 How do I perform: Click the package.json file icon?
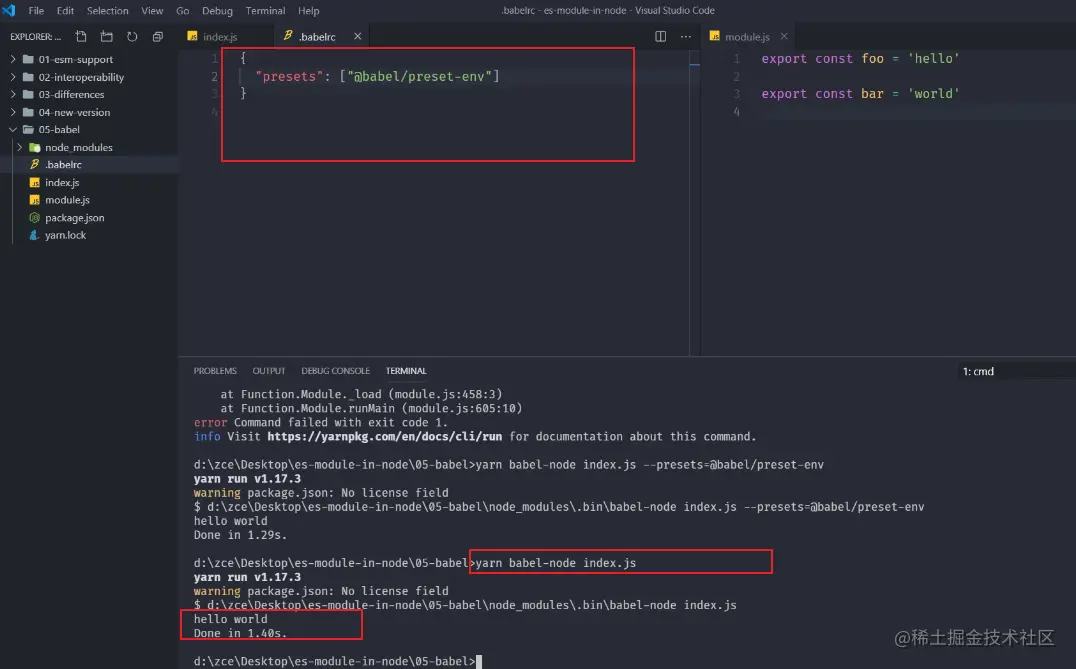[x=34, y=218]
